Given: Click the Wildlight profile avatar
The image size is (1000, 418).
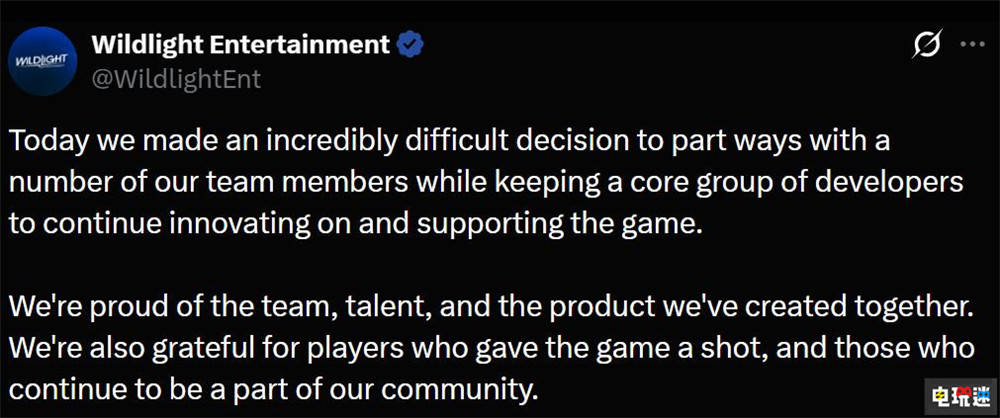Looking at the screenshot, I should tap(43, 62).
